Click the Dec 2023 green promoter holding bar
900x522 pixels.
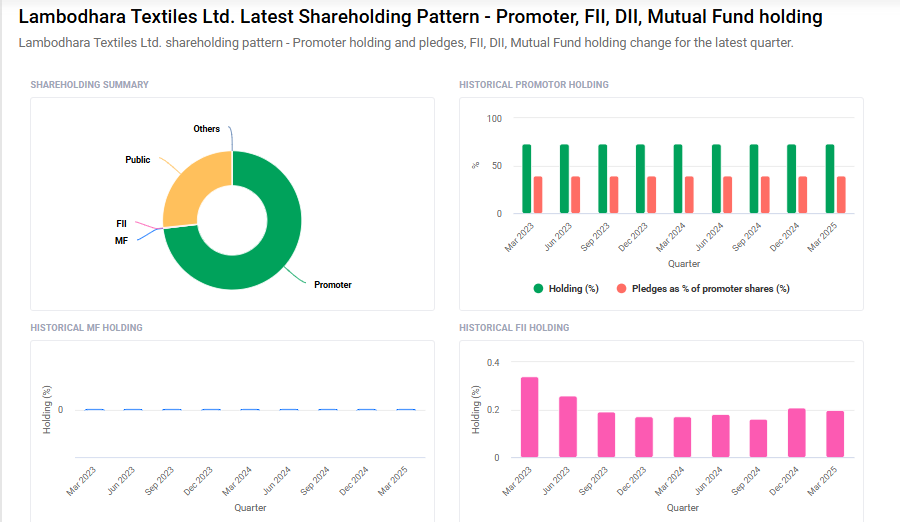click(x=640, y=179)
